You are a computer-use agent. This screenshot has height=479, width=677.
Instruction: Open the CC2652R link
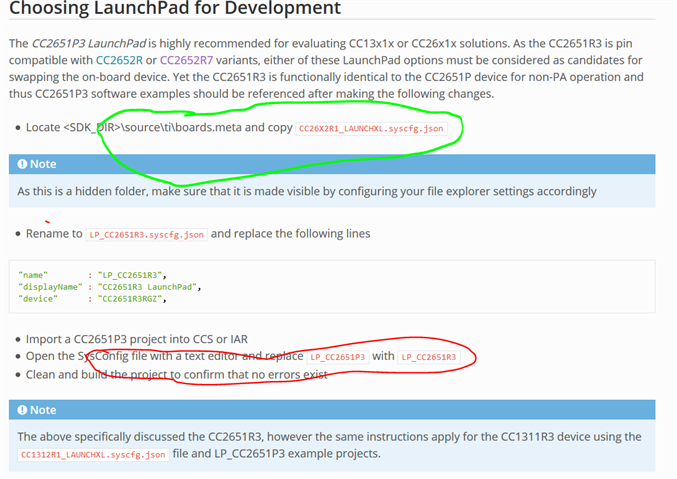(x=119, y=60)
